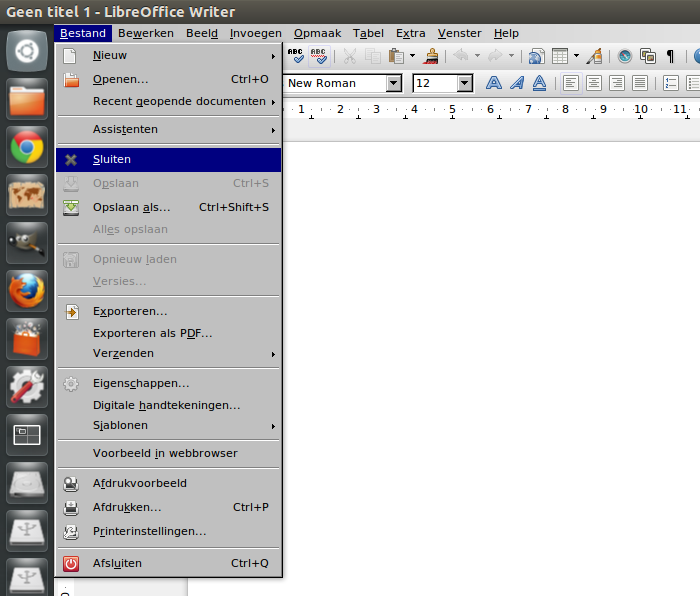Open the Opmaak menu
This screenshot has height=596, width=700.
point(317,33)
